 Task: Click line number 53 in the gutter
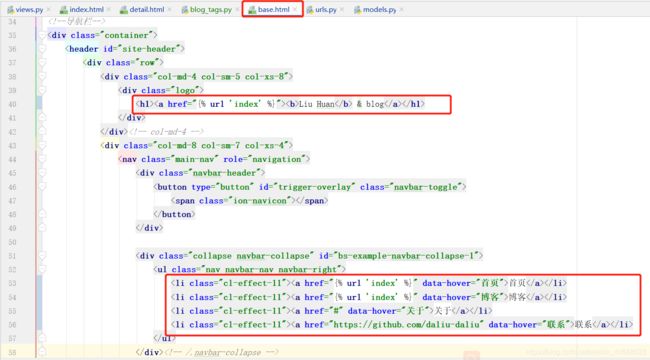click(x=12, y=283)
